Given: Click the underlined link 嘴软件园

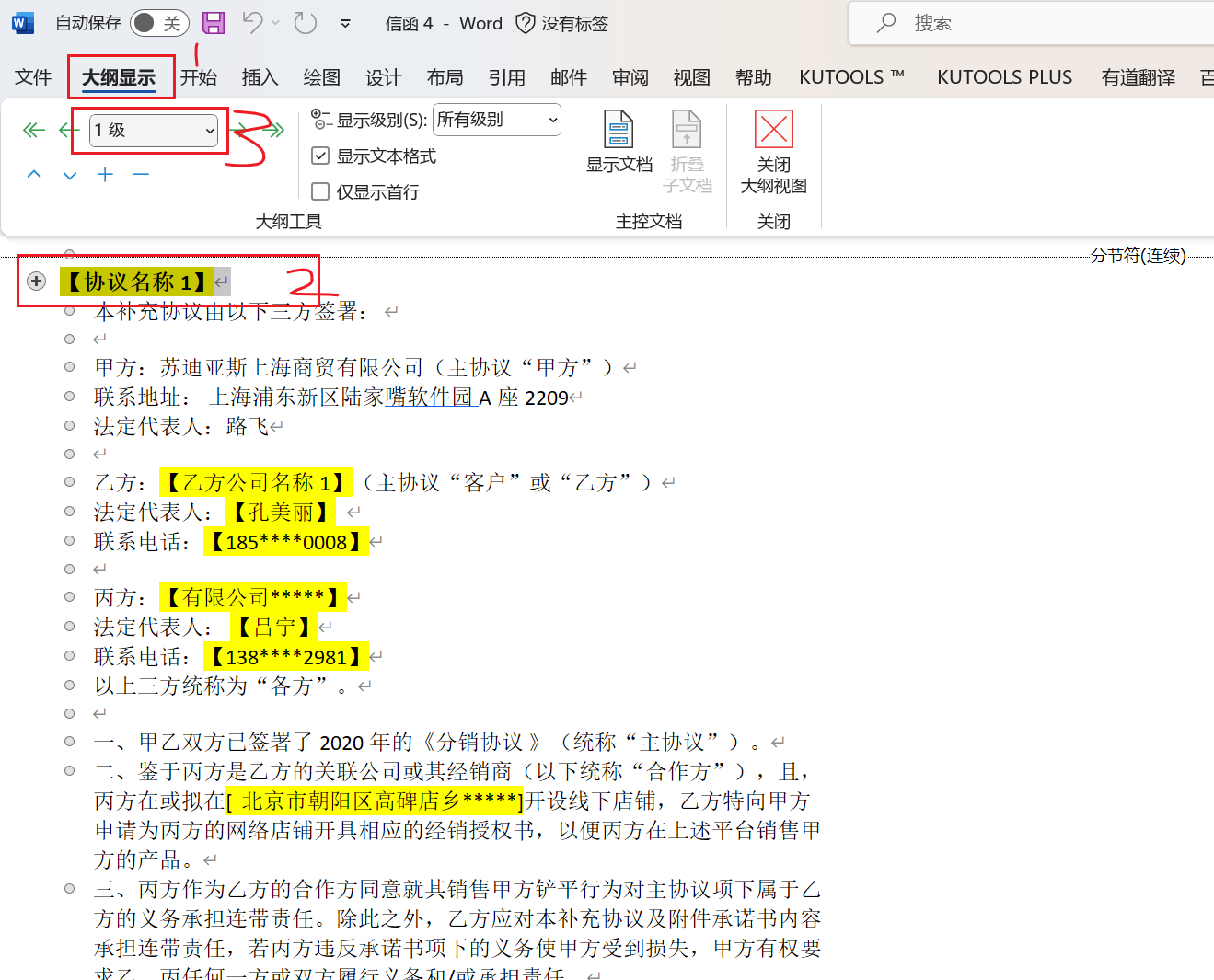Looking at the screenshot, I should point(429,397).
